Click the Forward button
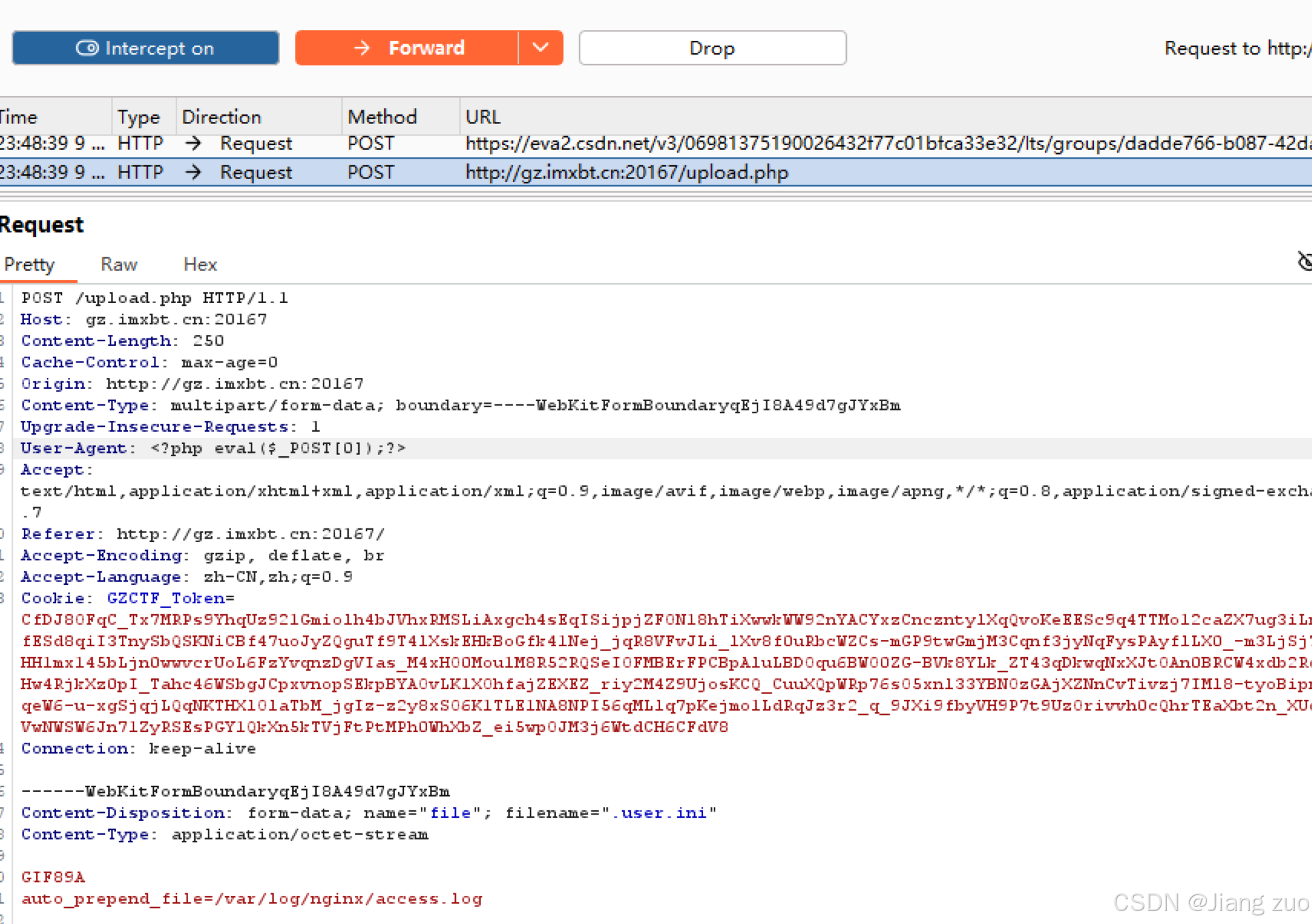This screenshot has height=924, width=1312. coord(407,48)
